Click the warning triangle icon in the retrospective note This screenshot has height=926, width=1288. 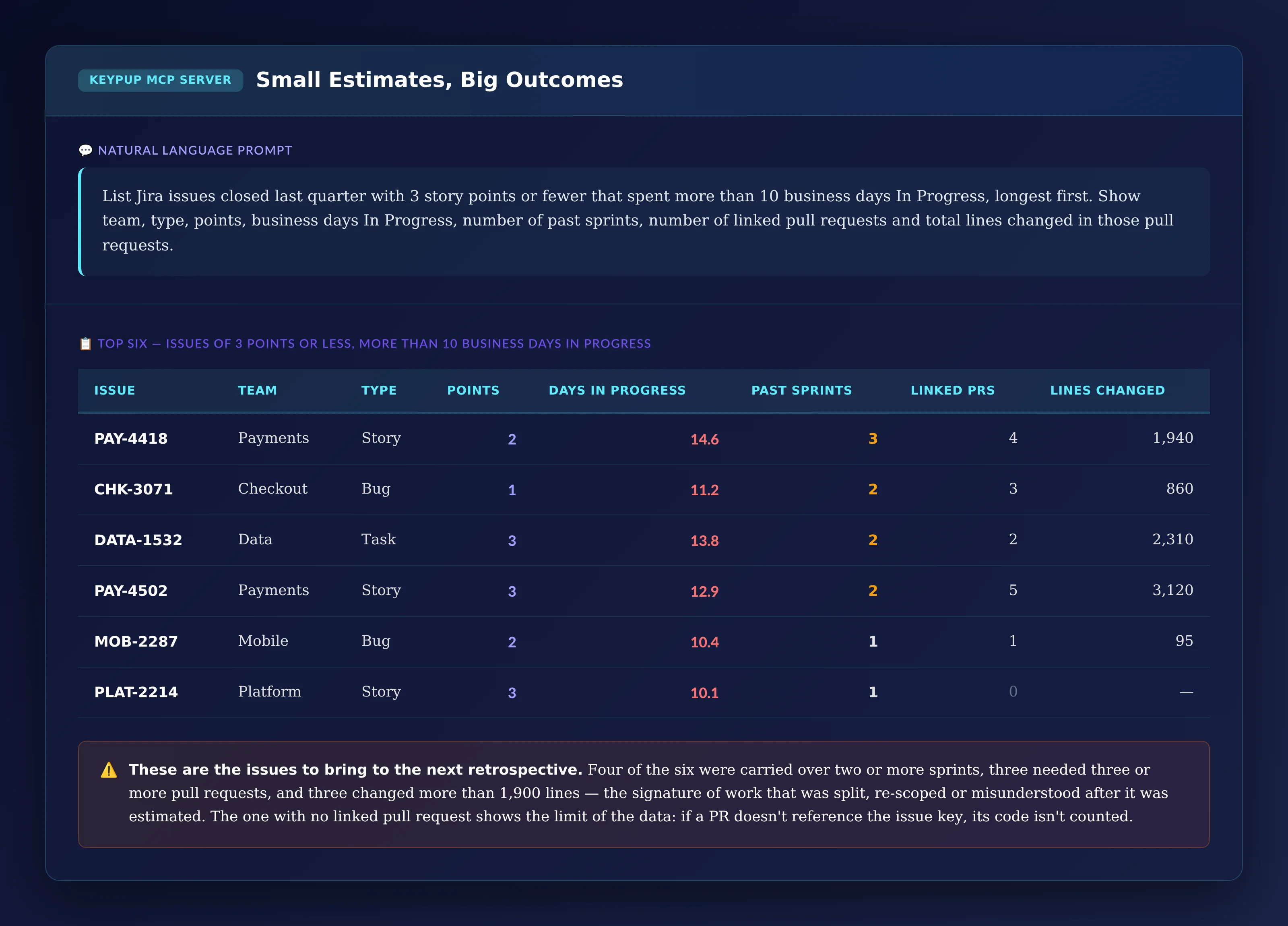(x=108, y=770)
